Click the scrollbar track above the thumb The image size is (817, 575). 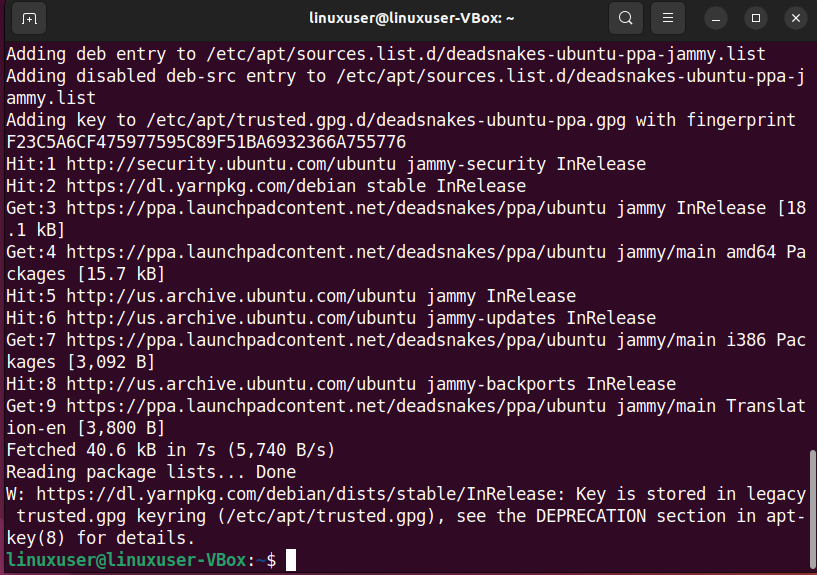(811, 250)
